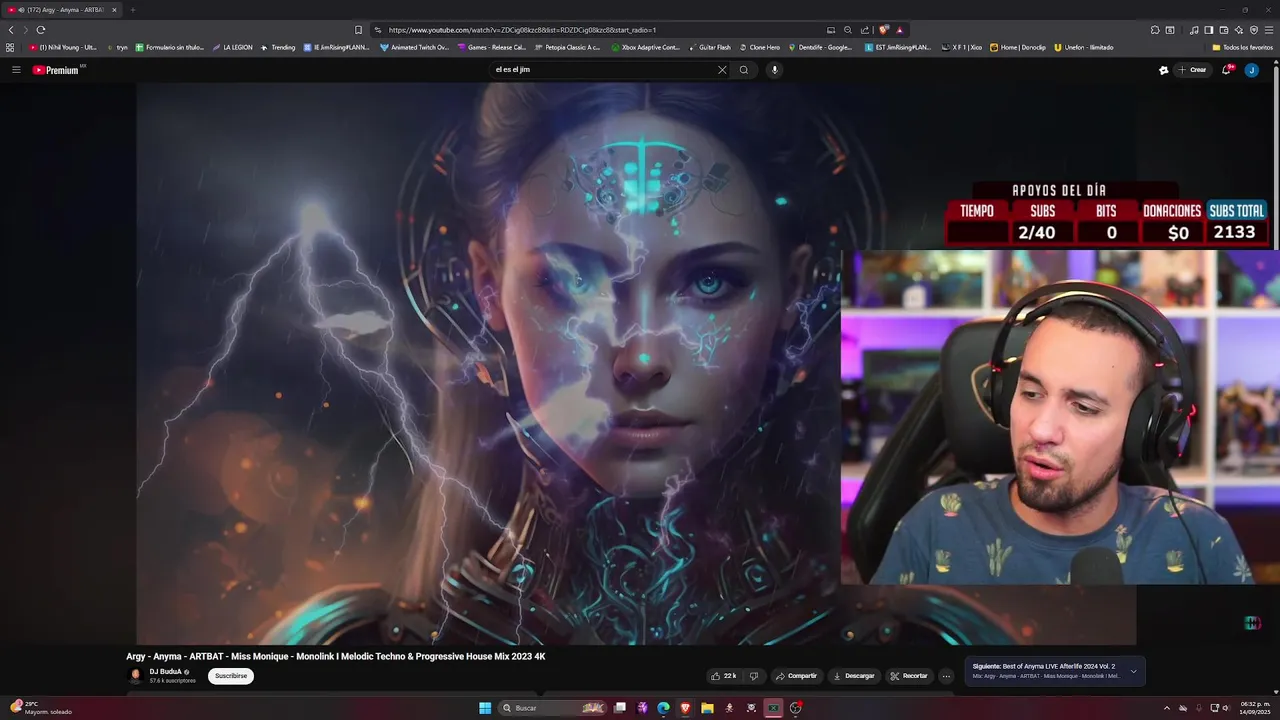Viewport: 1280px width, 720px height.
Task: Open the DJ BuduA channel name link
Action: click(166, 672)
